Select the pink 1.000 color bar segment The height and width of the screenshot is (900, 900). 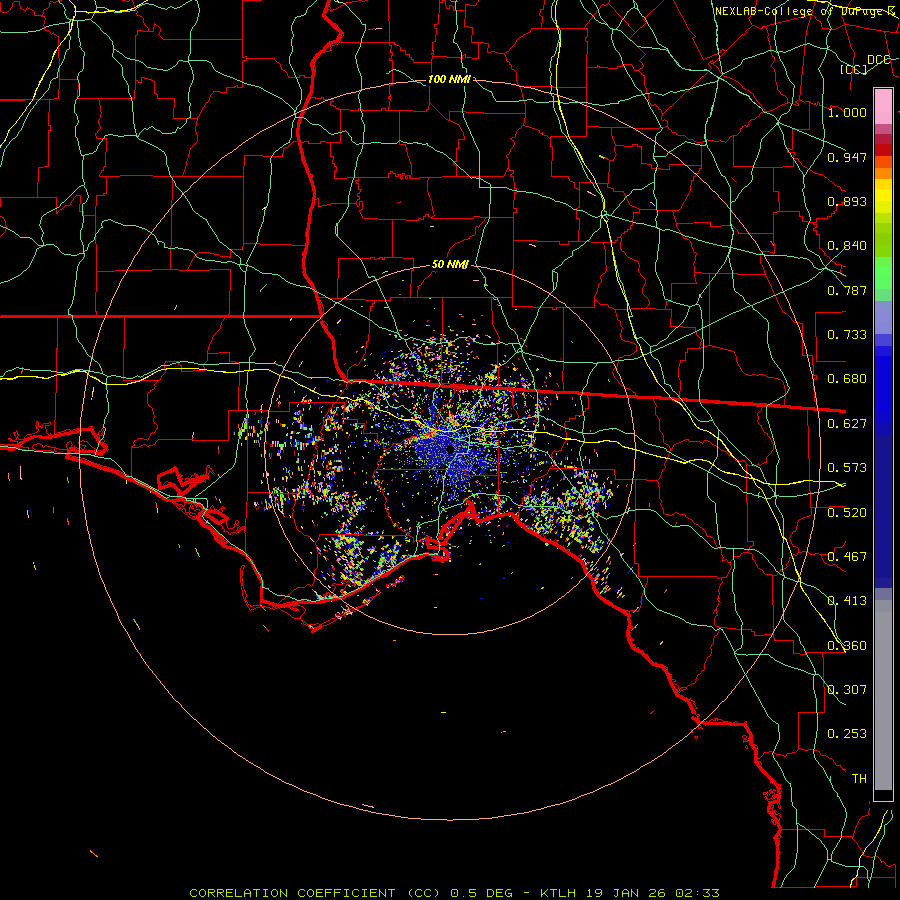883,107
